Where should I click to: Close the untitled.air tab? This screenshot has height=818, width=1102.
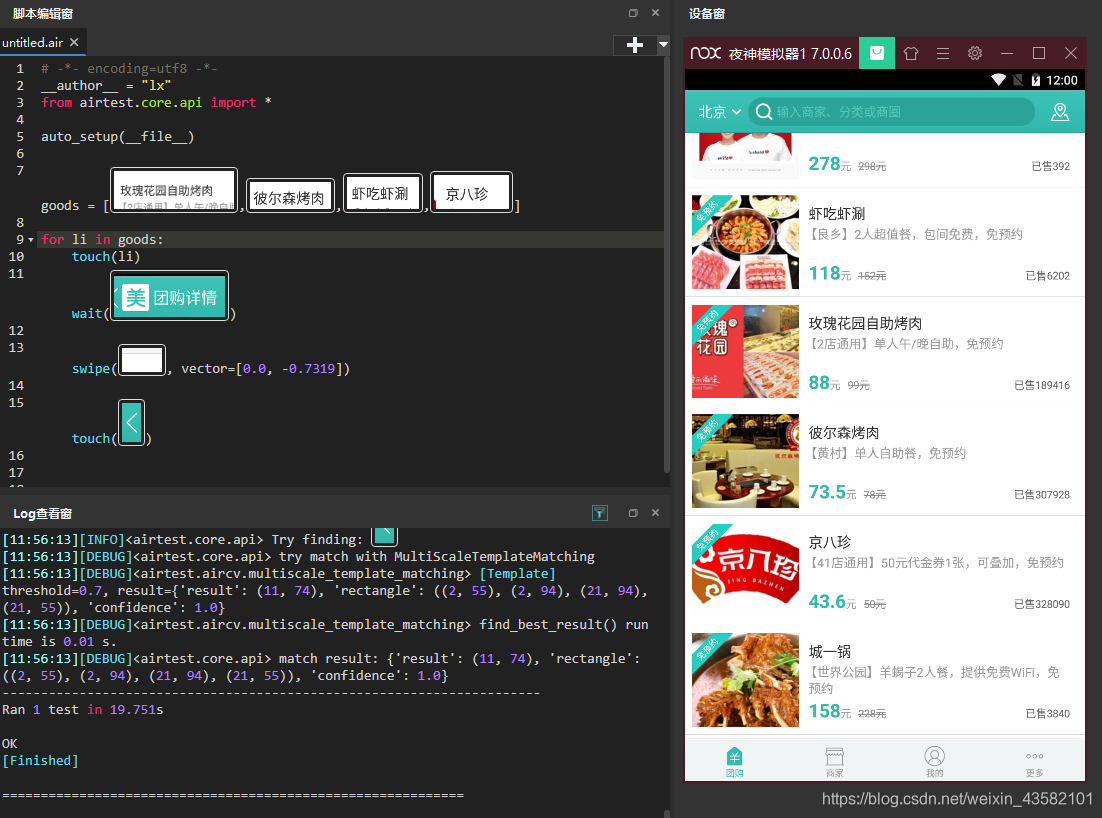74,42
